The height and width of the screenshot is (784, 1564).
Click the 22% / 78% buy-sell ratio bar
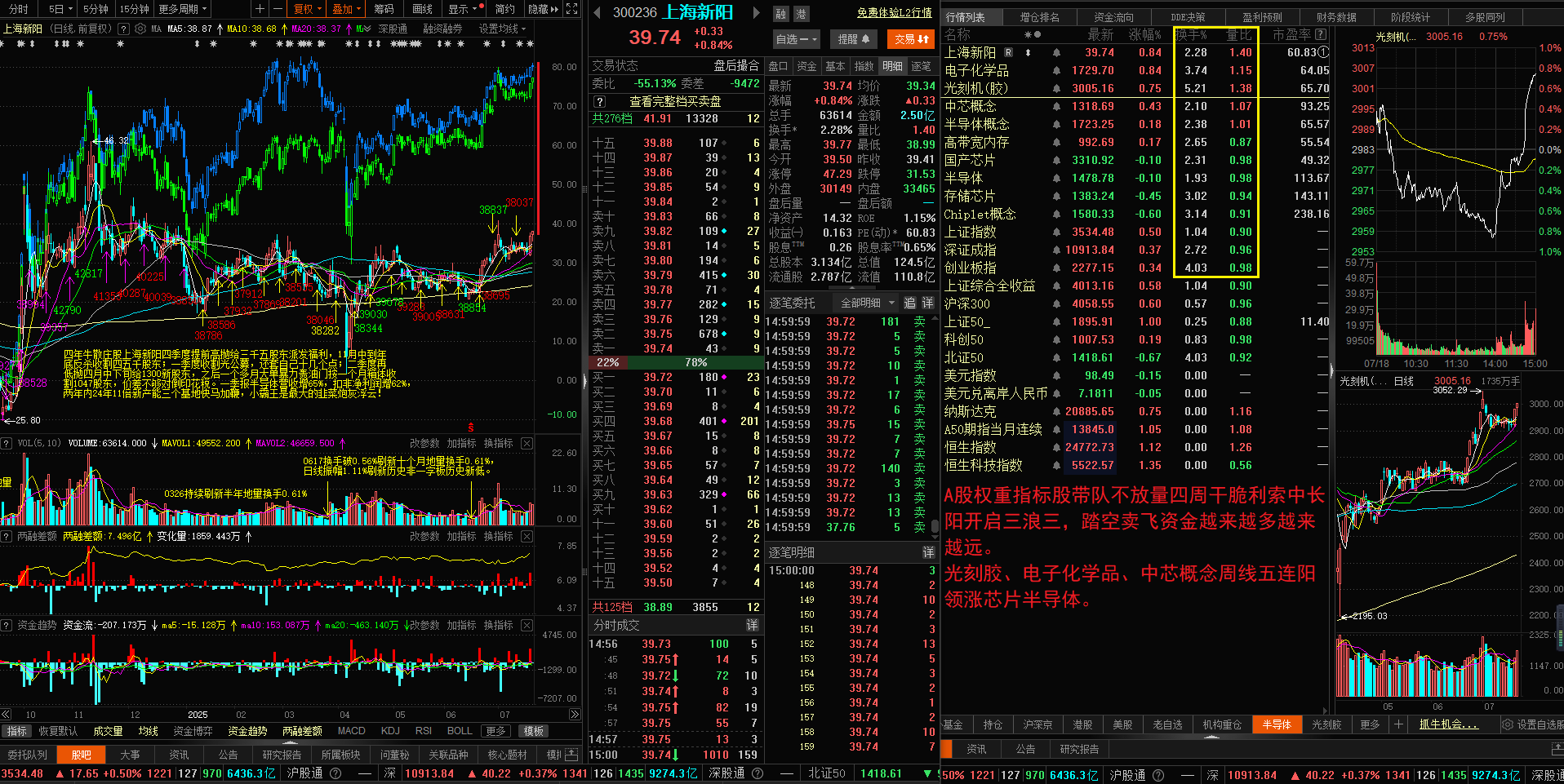[x=676, y=362]
